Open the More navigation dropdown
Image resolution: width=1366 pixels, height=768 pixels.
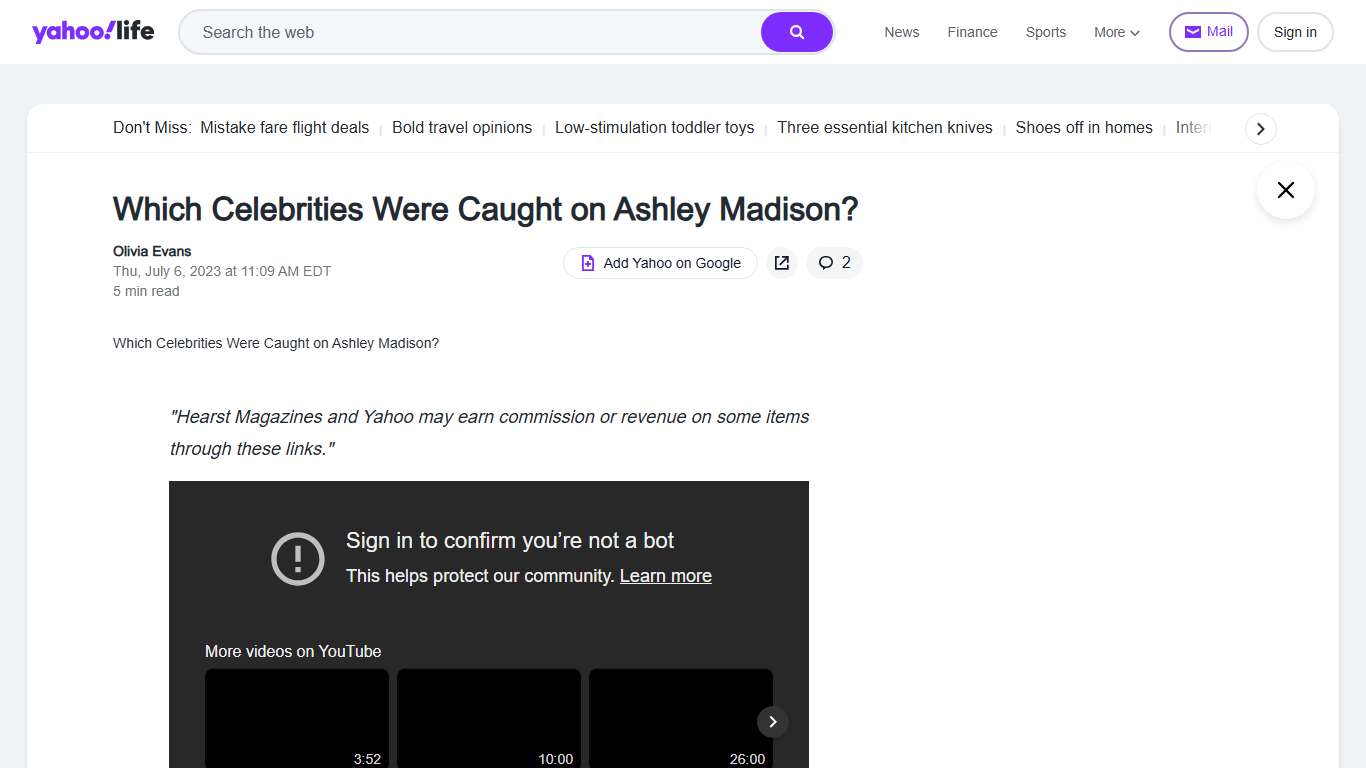tap(1115, 32)
